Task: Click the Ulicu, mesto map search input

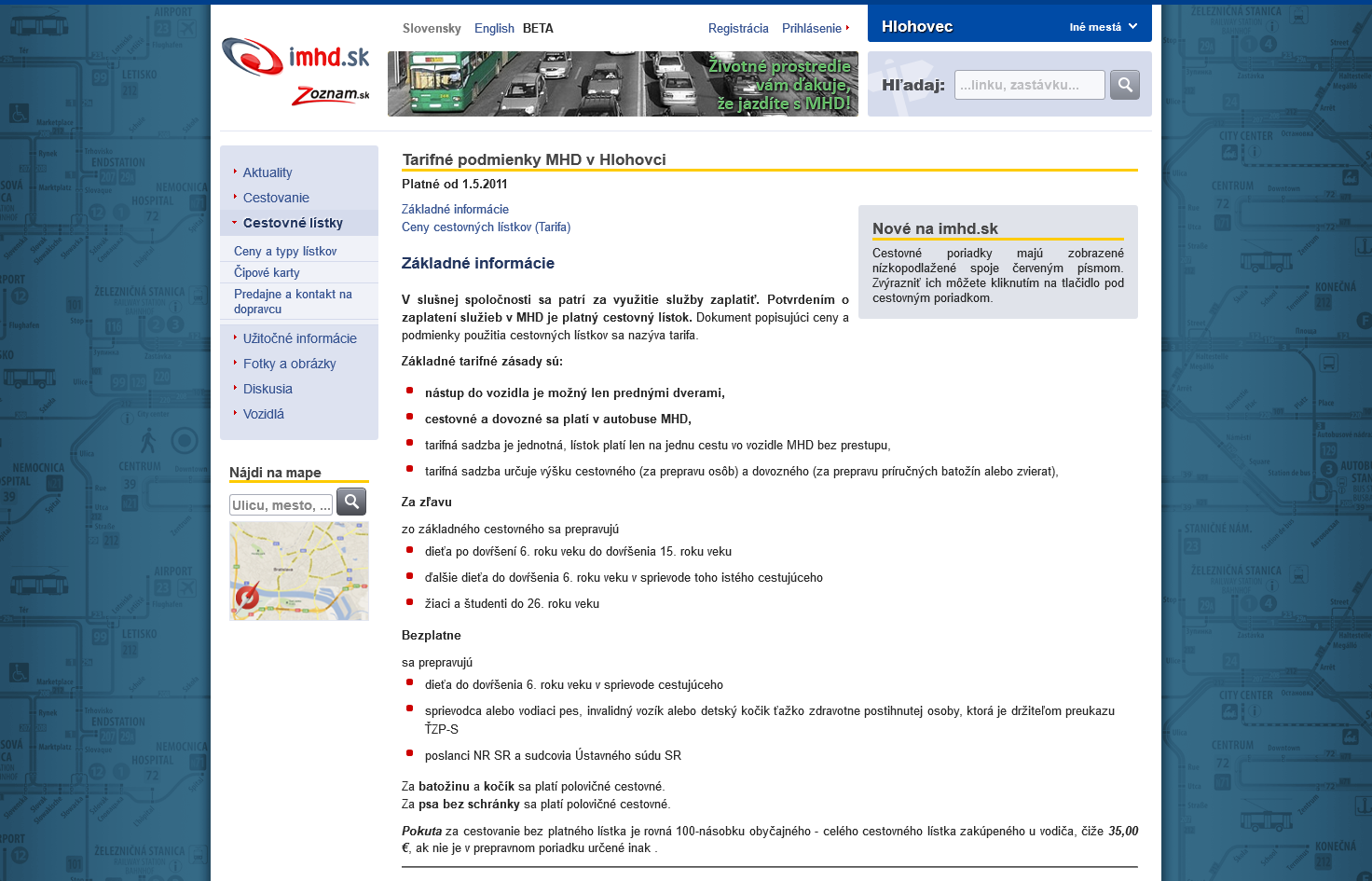Action: [281, 504]
